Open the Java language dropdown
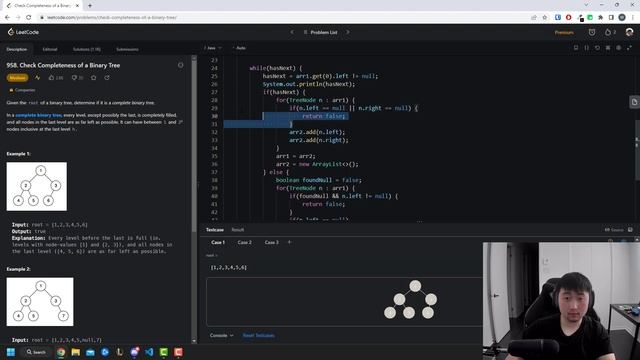This screenshot has height=360, width=640. click(x=213, y=48)
